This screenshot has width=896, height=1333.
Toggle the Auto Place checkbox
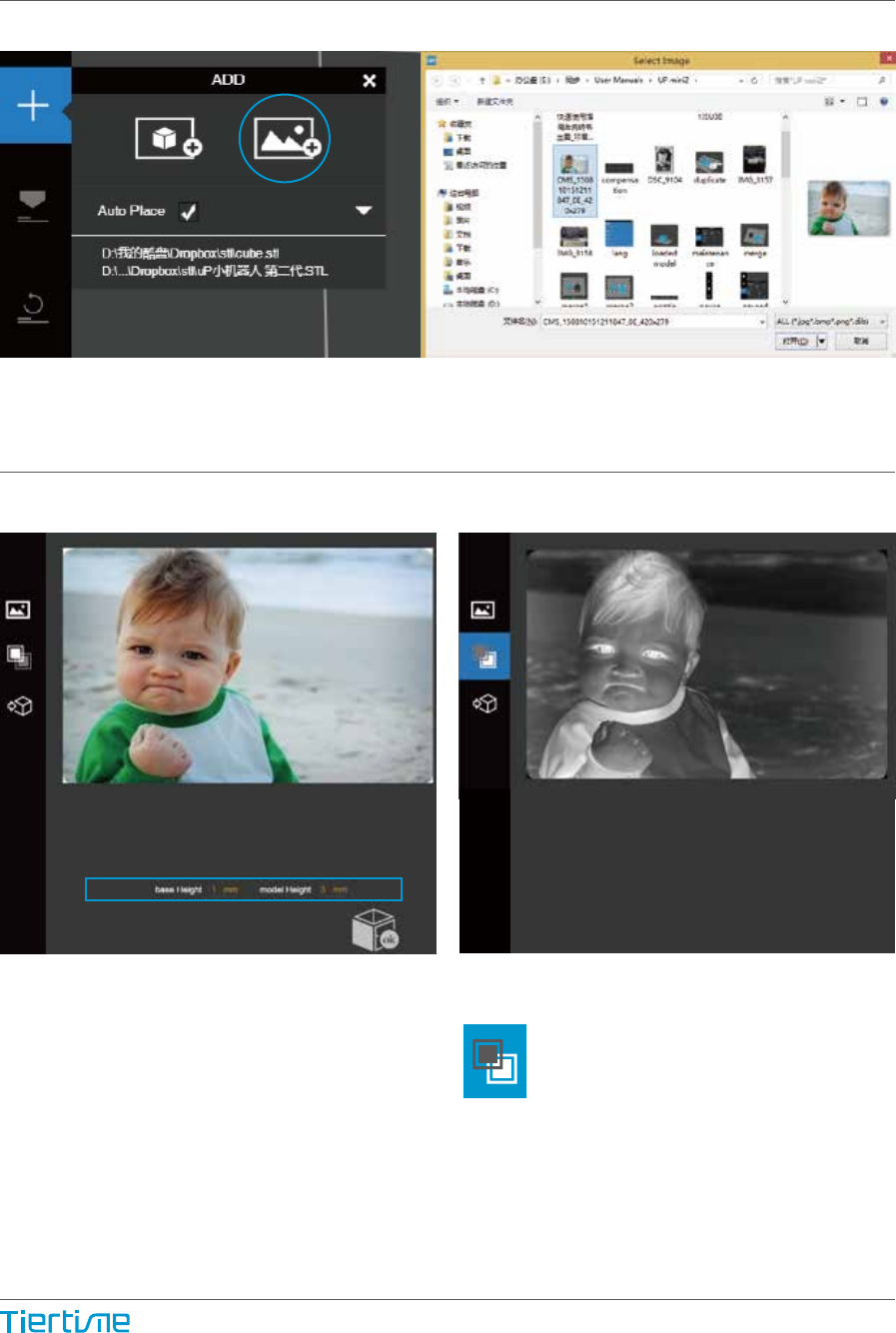coord(188,211)
